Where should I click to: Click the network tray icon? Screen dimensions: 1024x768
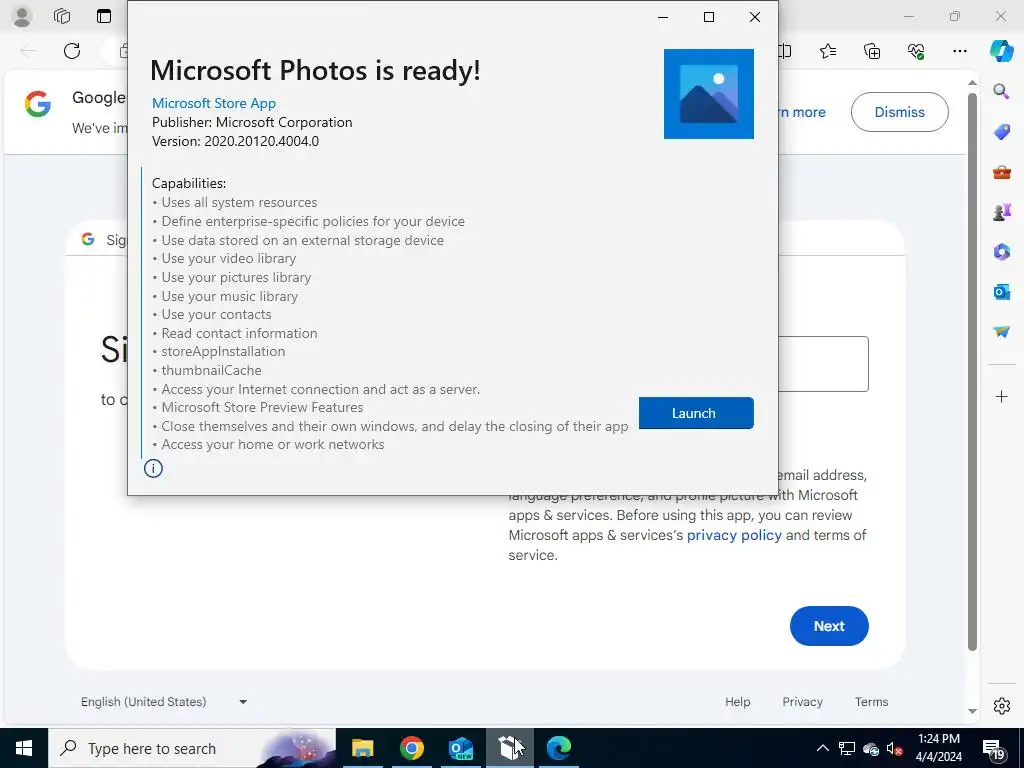847,748
